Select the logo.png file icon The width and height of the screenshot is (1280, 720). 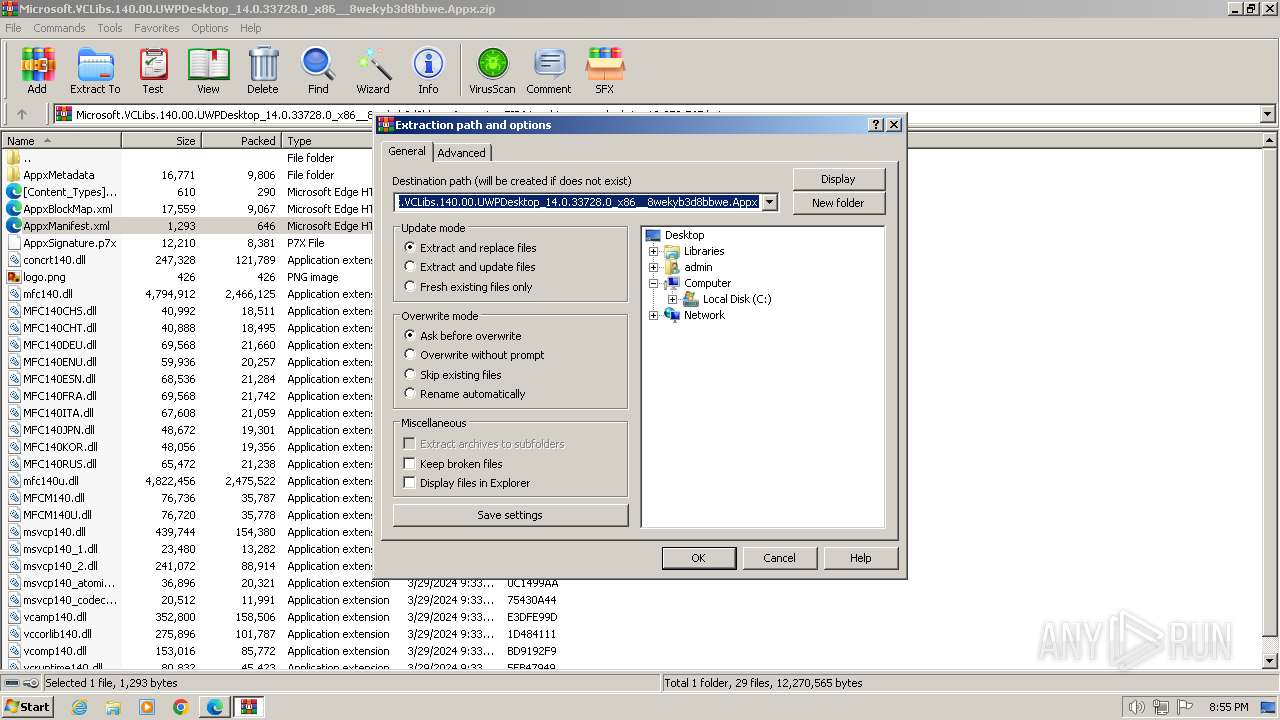click(x=14, y=277)
